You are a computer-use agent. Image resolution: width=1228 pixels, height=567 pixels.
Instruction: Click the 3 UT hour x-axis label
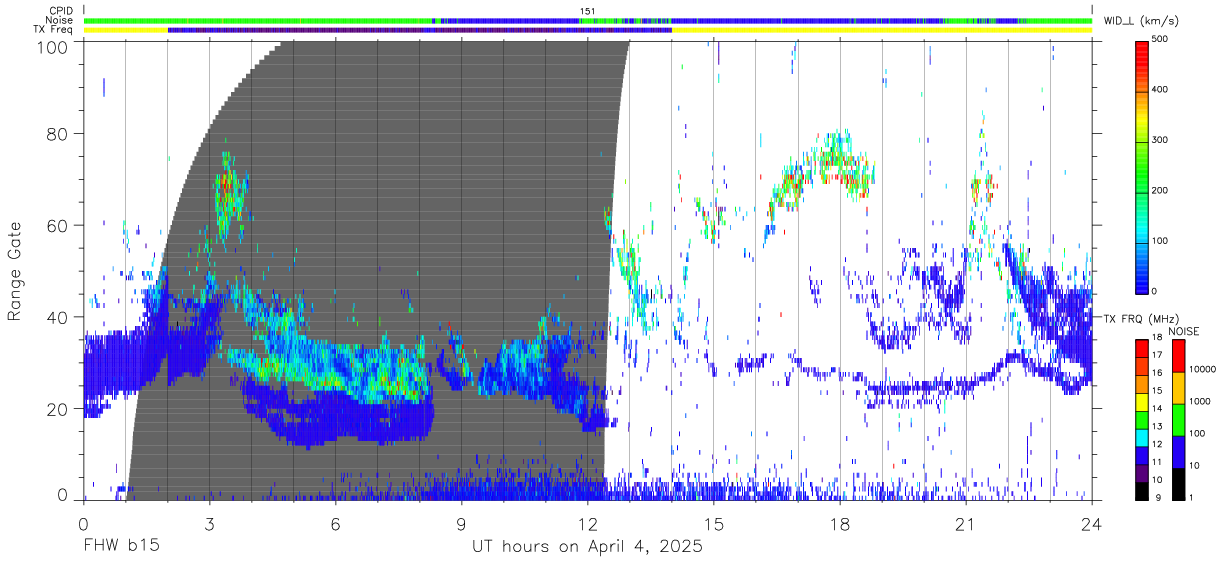click(x=209, y=523)
